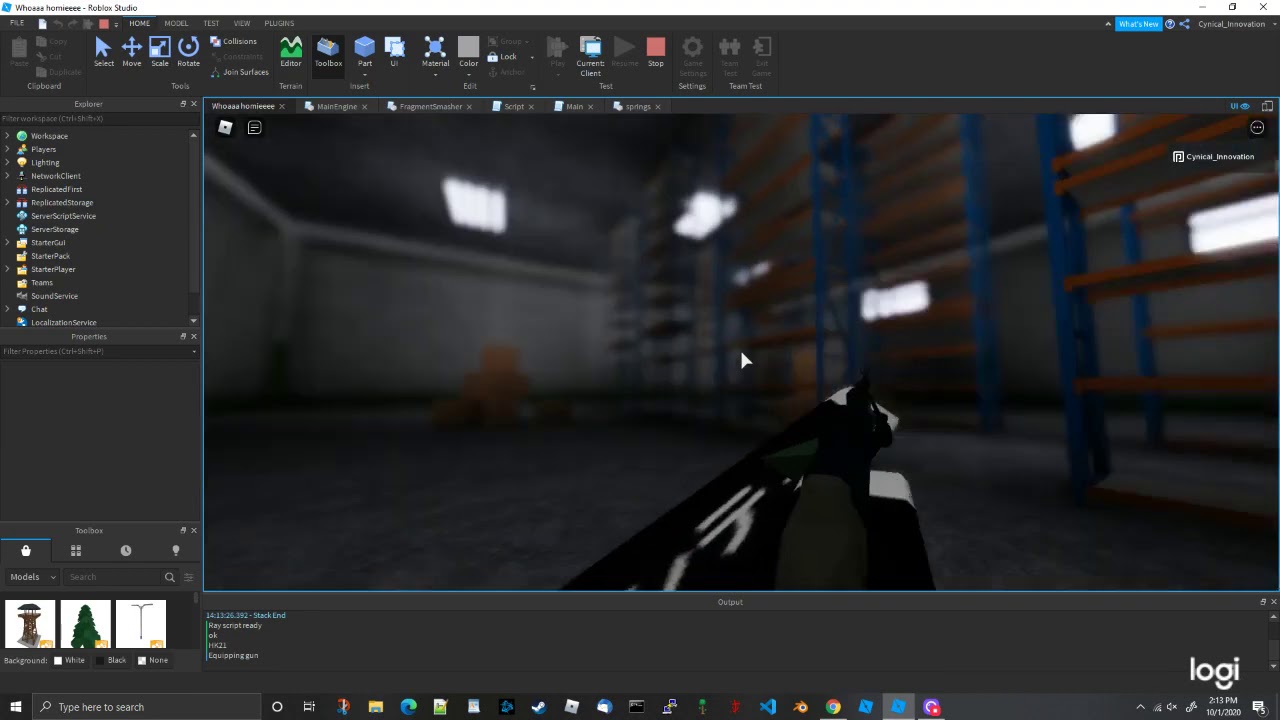
Task: Open the FragmentSmasher script tab
Action: [430, 106]
